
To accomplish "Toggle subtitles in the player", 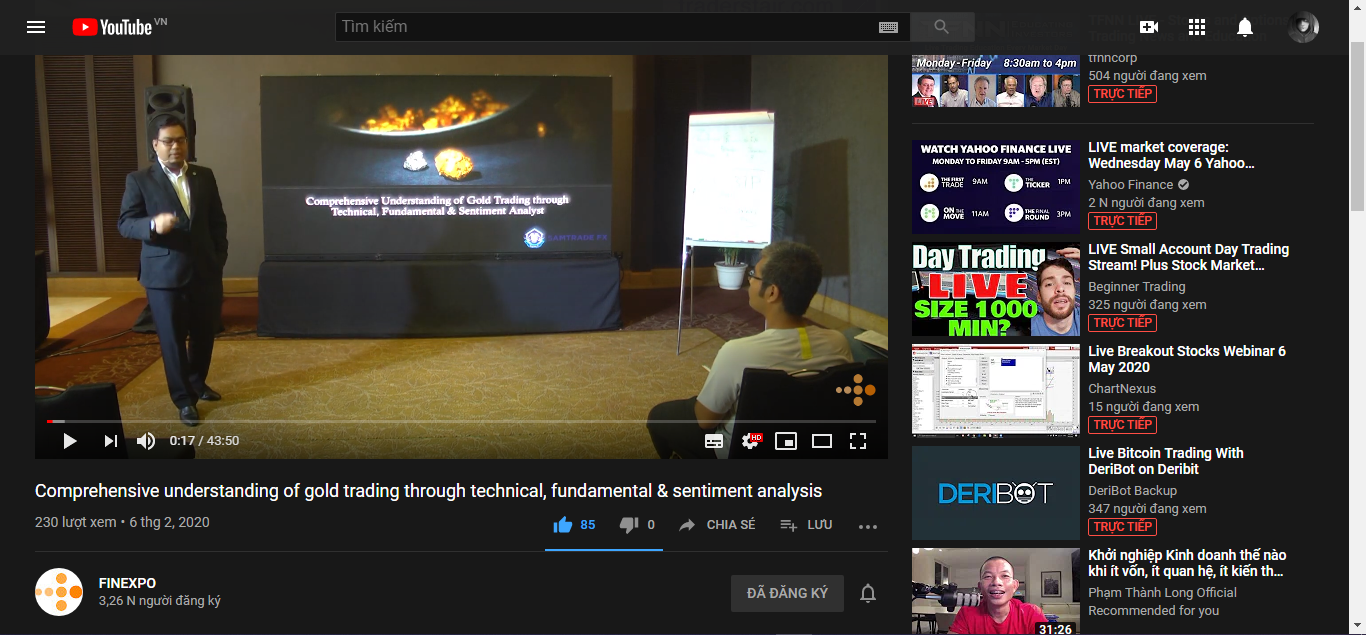I will pos(714,441).
